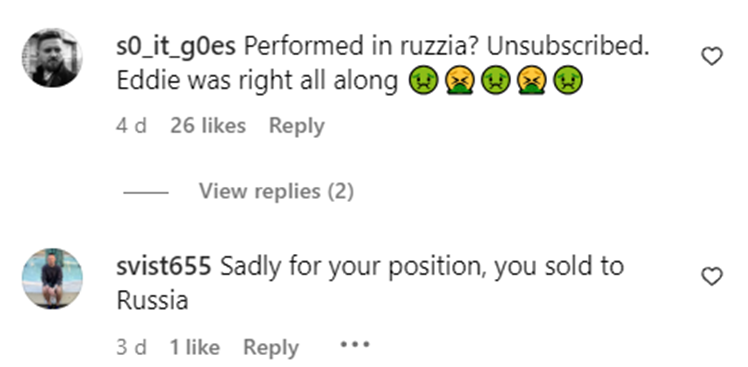
Task: Show who gave the 1 like
Action: 195,347
